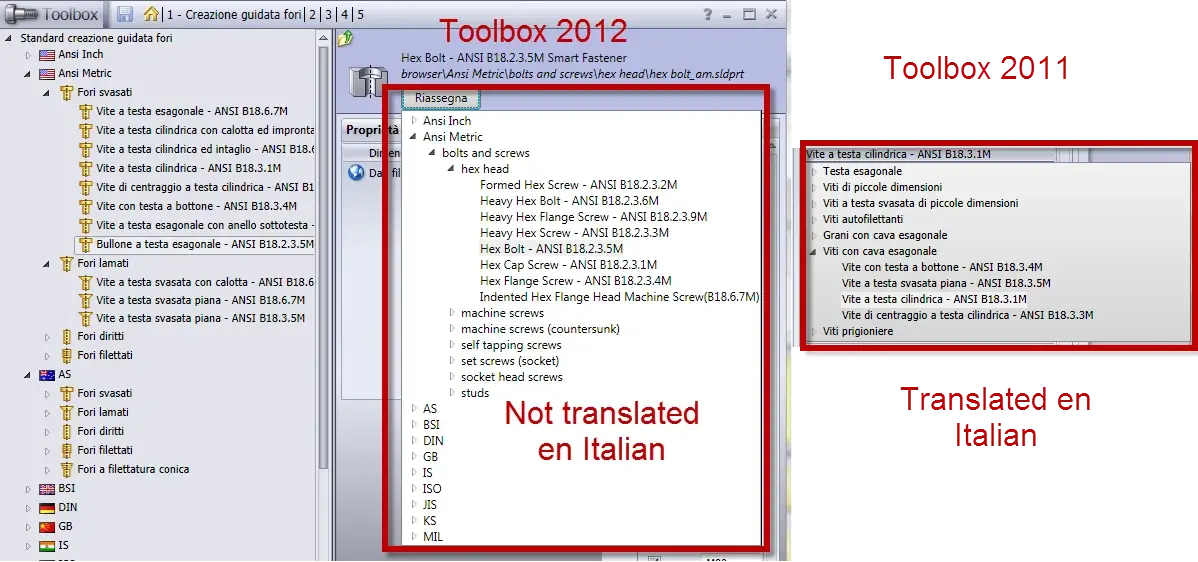The height and width of the screenshot is (562, 1198).
Task: Select socket head screws folder
Action: [x=511, y=377]
